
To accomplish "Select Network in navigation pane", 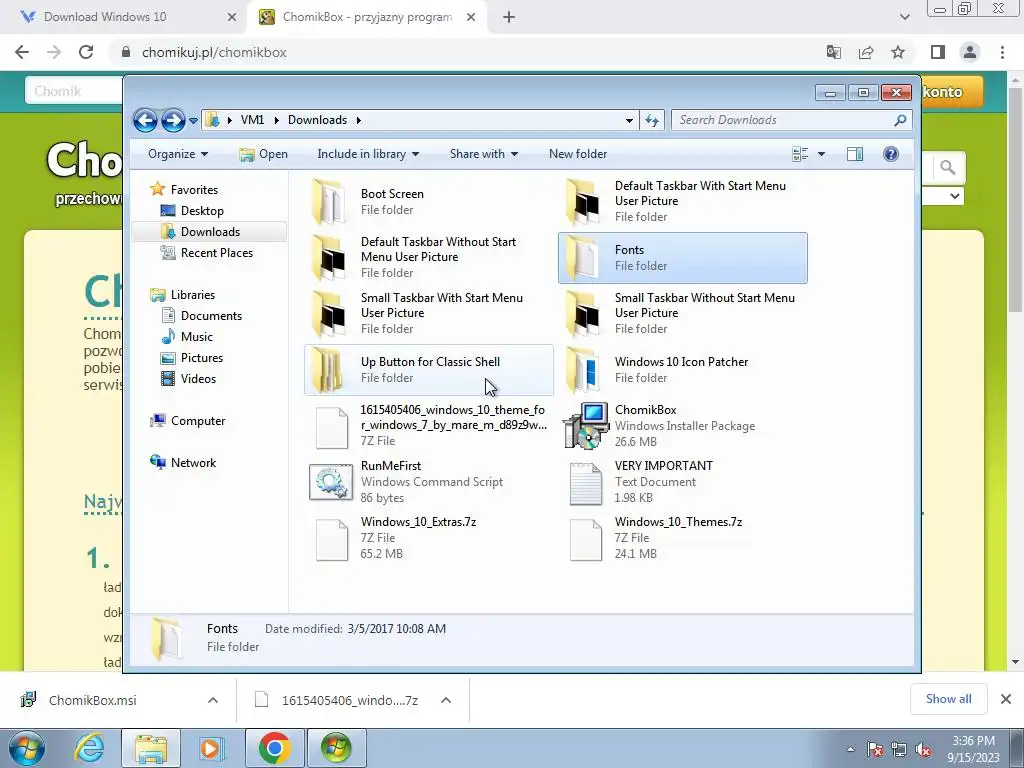I will pyautogui.click(x=193, y=462).
